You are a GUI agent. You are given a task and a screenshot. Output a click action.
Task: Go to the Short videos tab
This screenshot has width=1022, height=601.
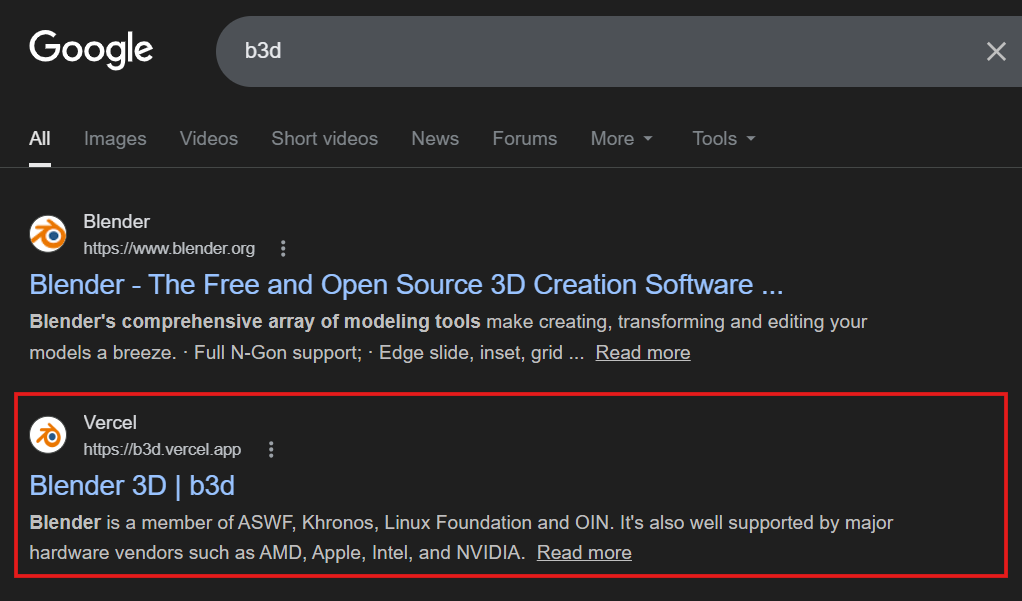[x=325, y=139]
